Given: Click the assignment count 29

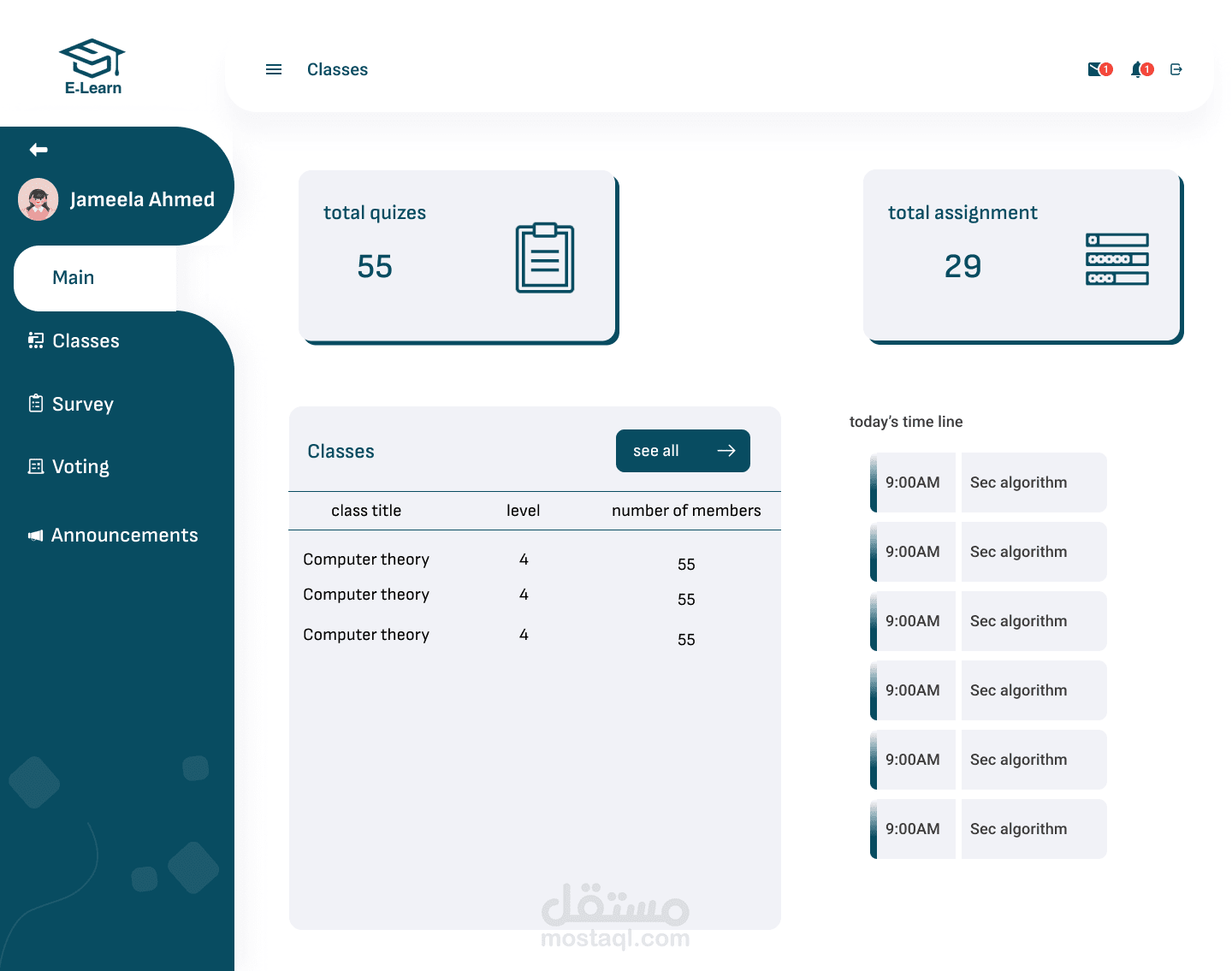Looking at the screenshot, I should (962, 266).
